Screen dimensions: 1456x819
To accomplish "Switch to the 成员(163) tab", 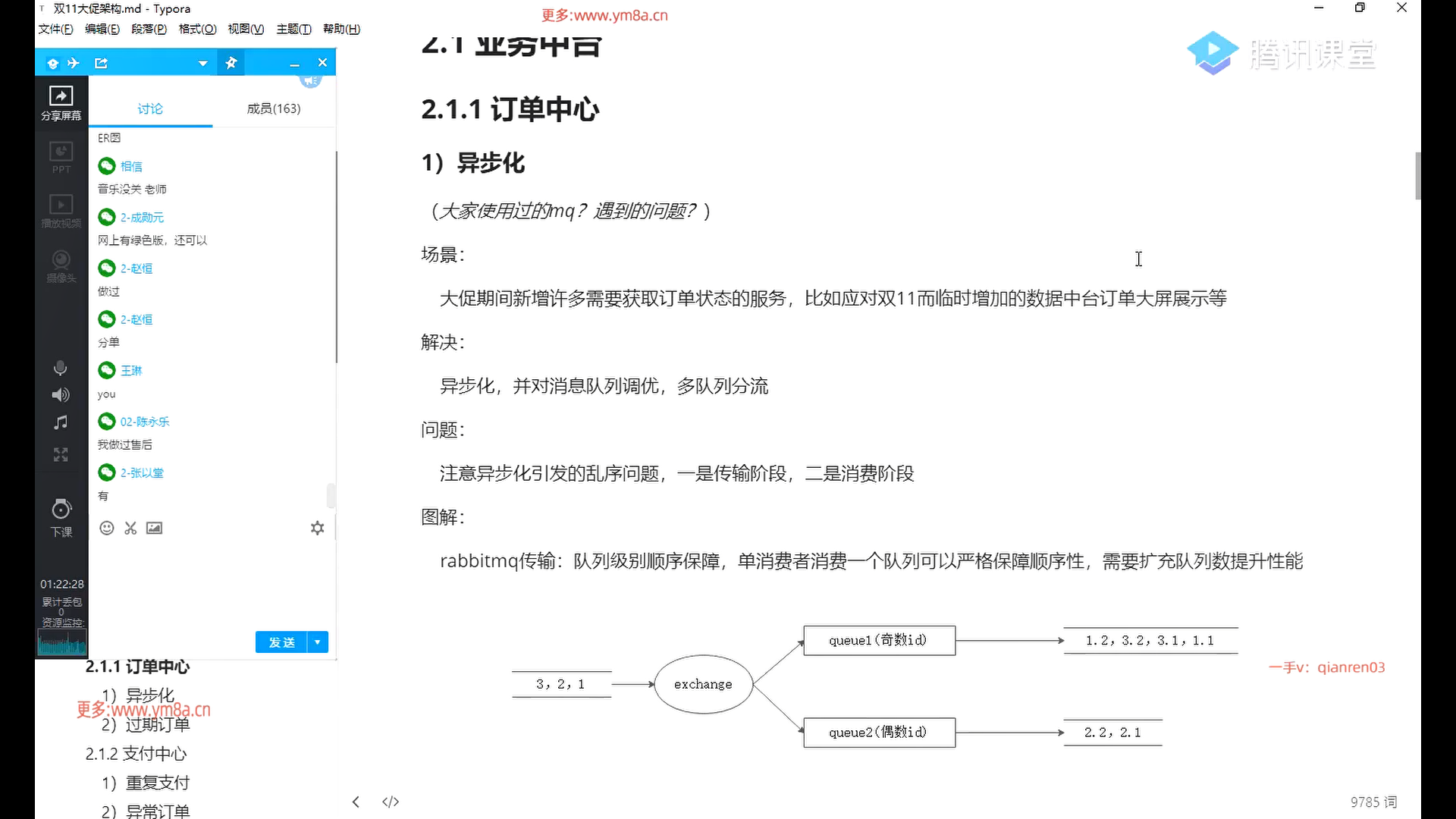I will 274,108.
